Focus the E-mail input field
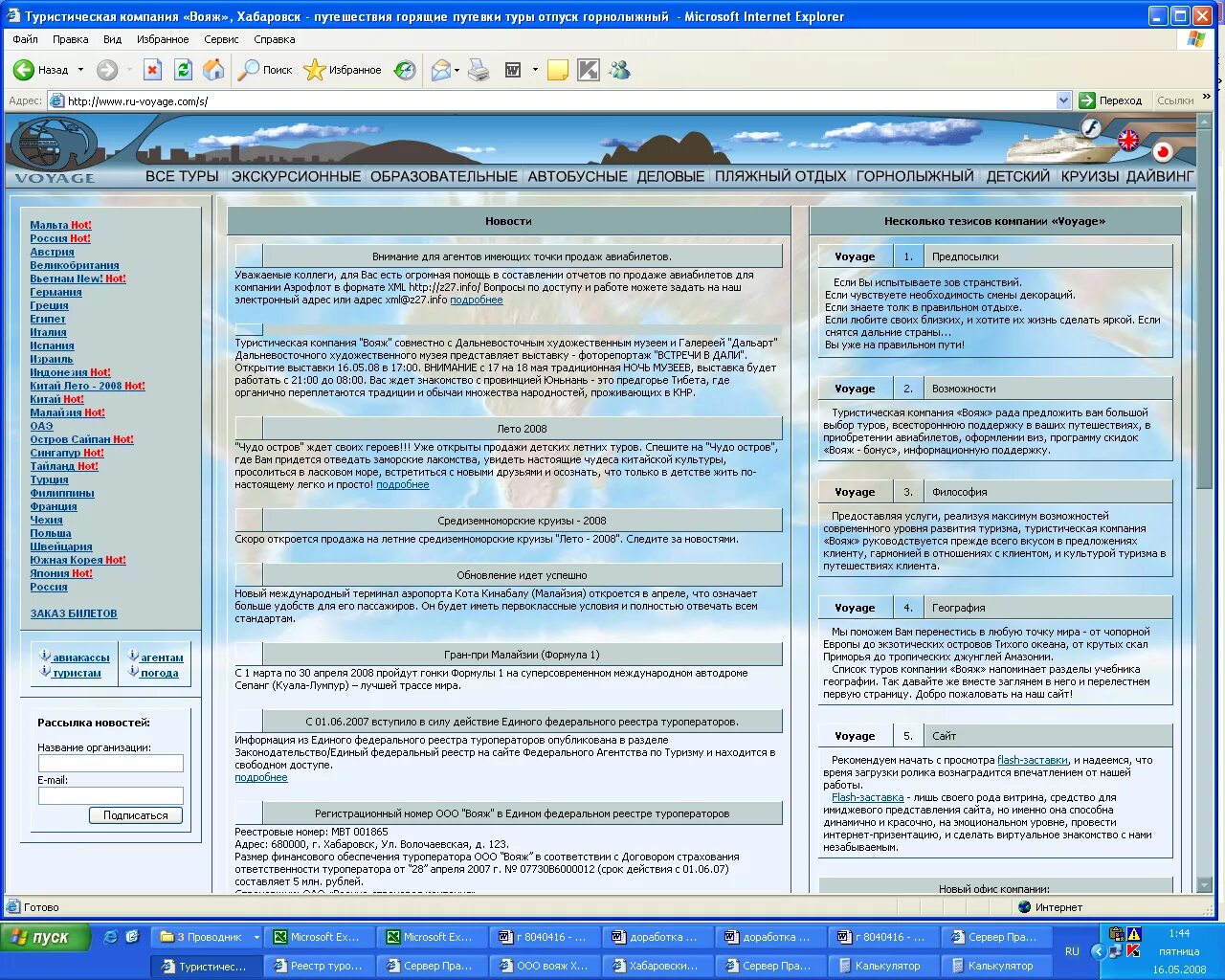Viewport: 1225px width, 980px height. tap(111, 795)
